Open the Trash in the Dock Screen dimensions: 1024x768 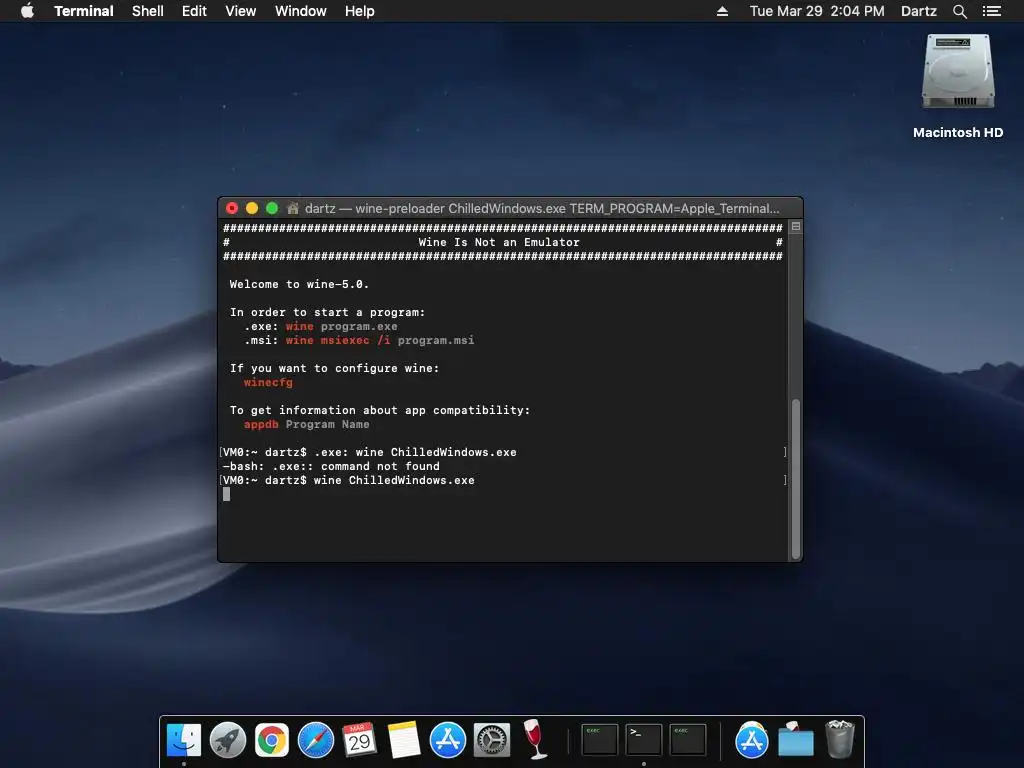tap(840, 739)
